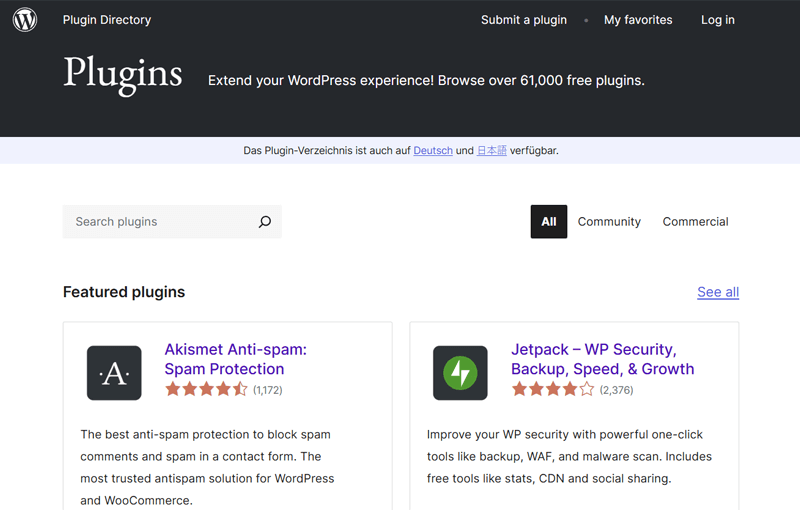Click the WordPress logo icon
800x510 pixels.
24,20
